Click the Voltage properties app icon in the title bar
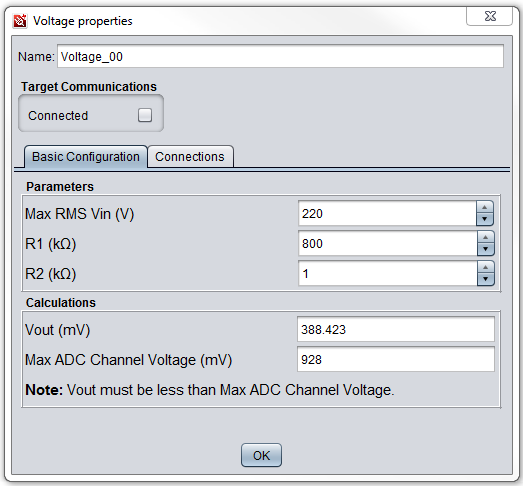Viewport: 523px width, 486px height. pyautogui.click(x=20, y=21)
